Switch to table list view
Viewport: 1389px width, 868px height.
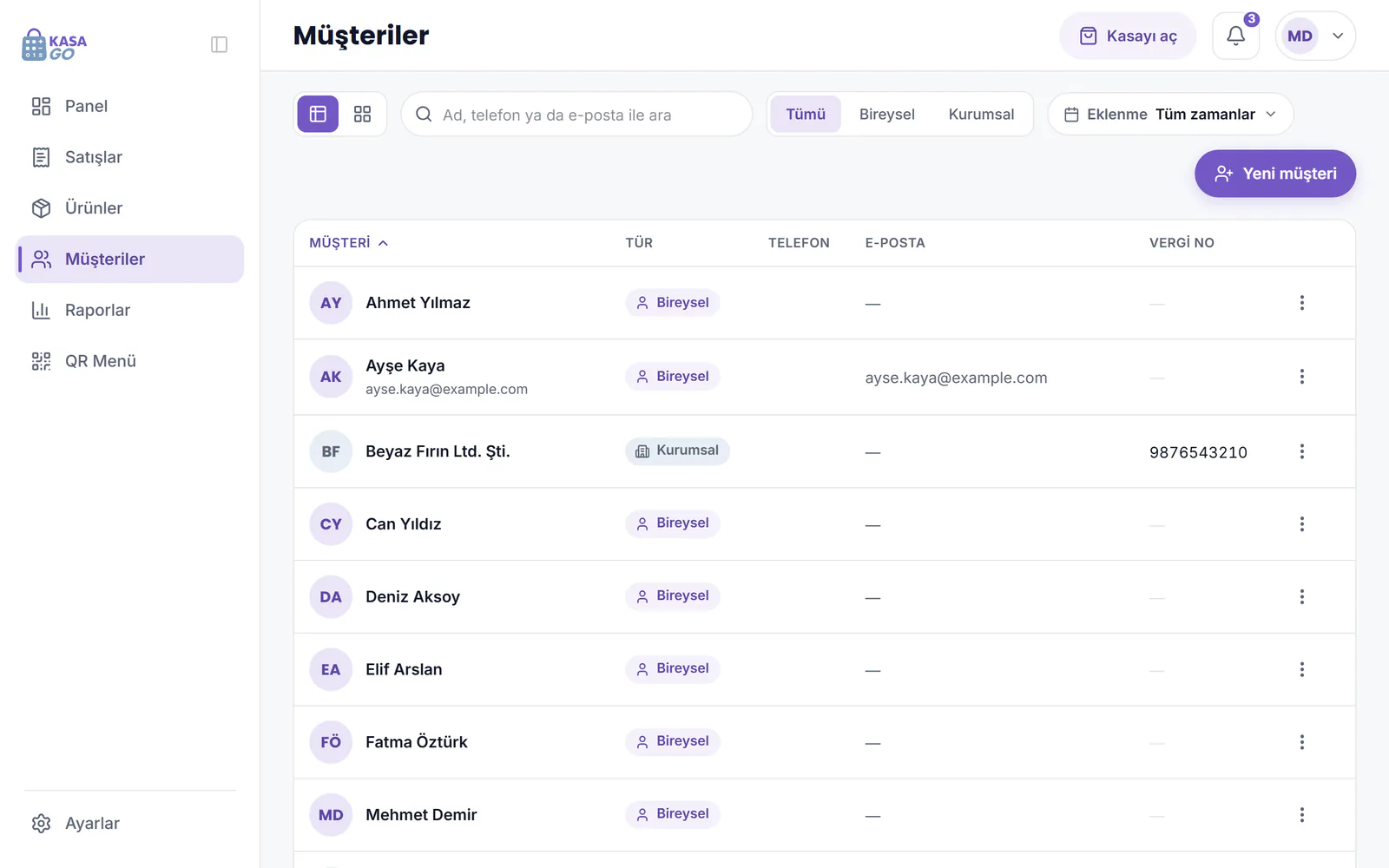pyautogui.click(x=318, y=114)
